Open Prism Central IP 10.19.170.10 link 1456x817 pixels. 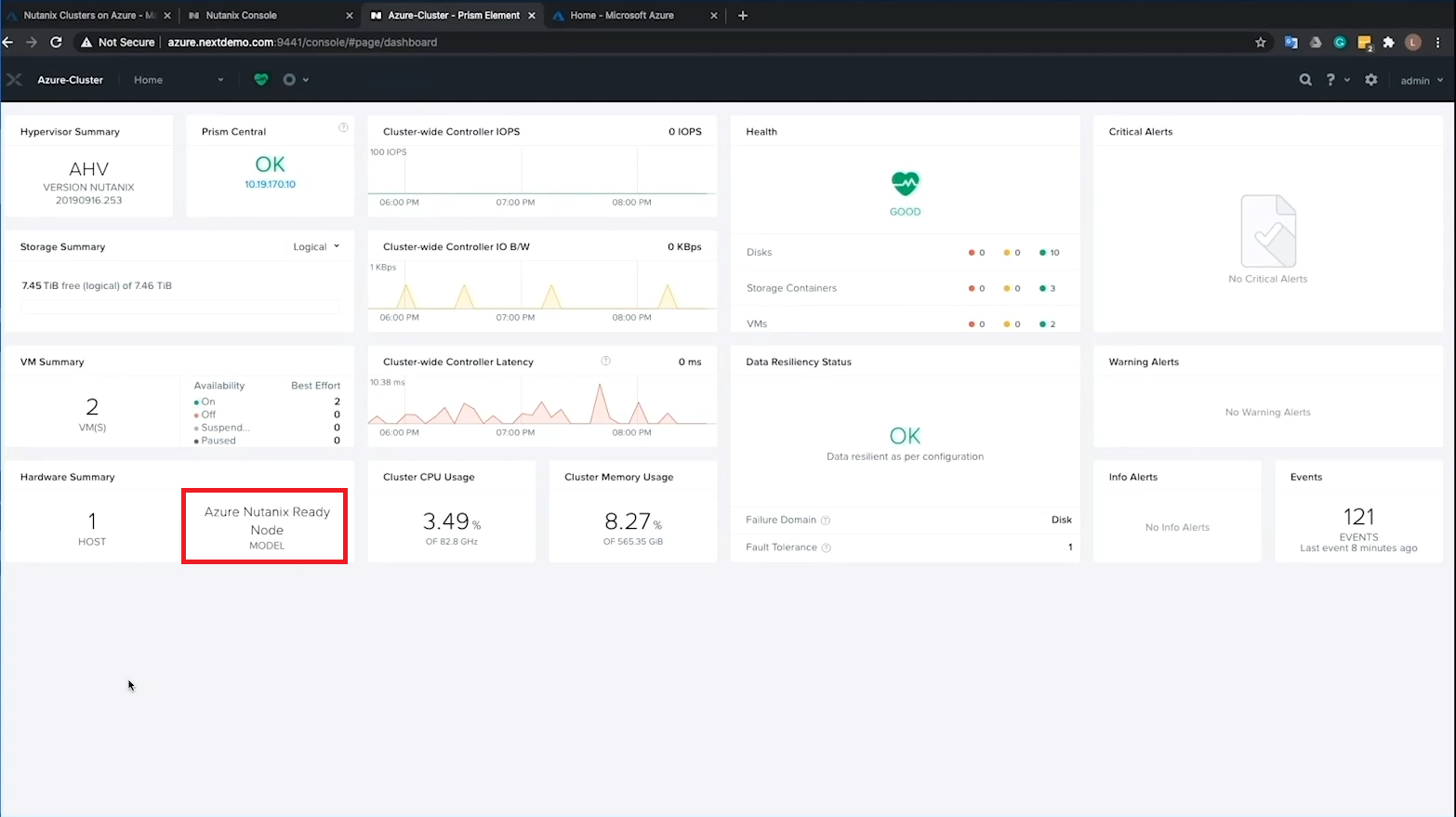point(270,184)
